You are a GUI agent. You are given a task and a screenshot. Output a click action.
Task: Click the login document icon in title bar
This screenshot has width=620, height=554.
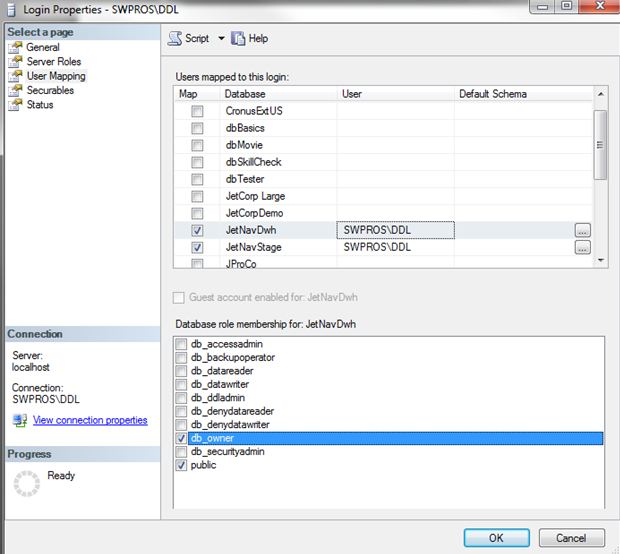(11, 10)
